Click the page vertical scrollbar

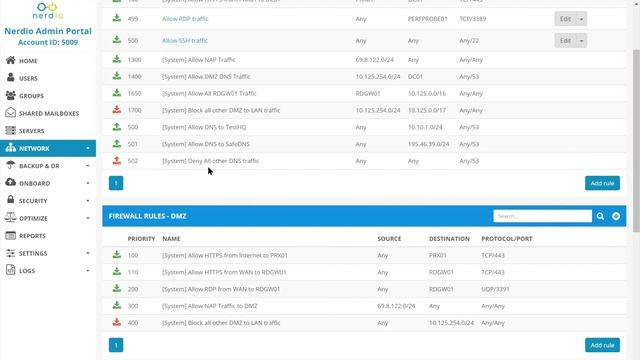636,141
